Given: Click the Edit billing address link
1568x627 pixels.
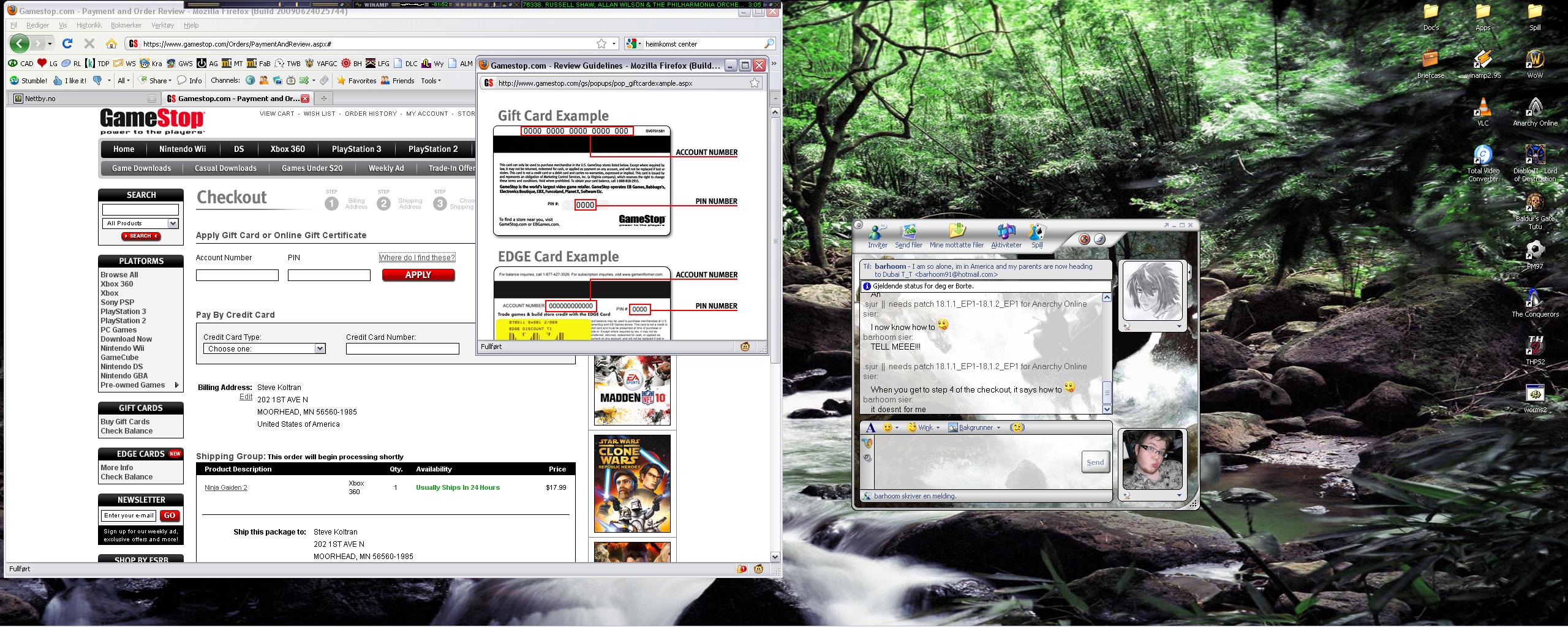Looking at the screenshot, I should [246, 397].
